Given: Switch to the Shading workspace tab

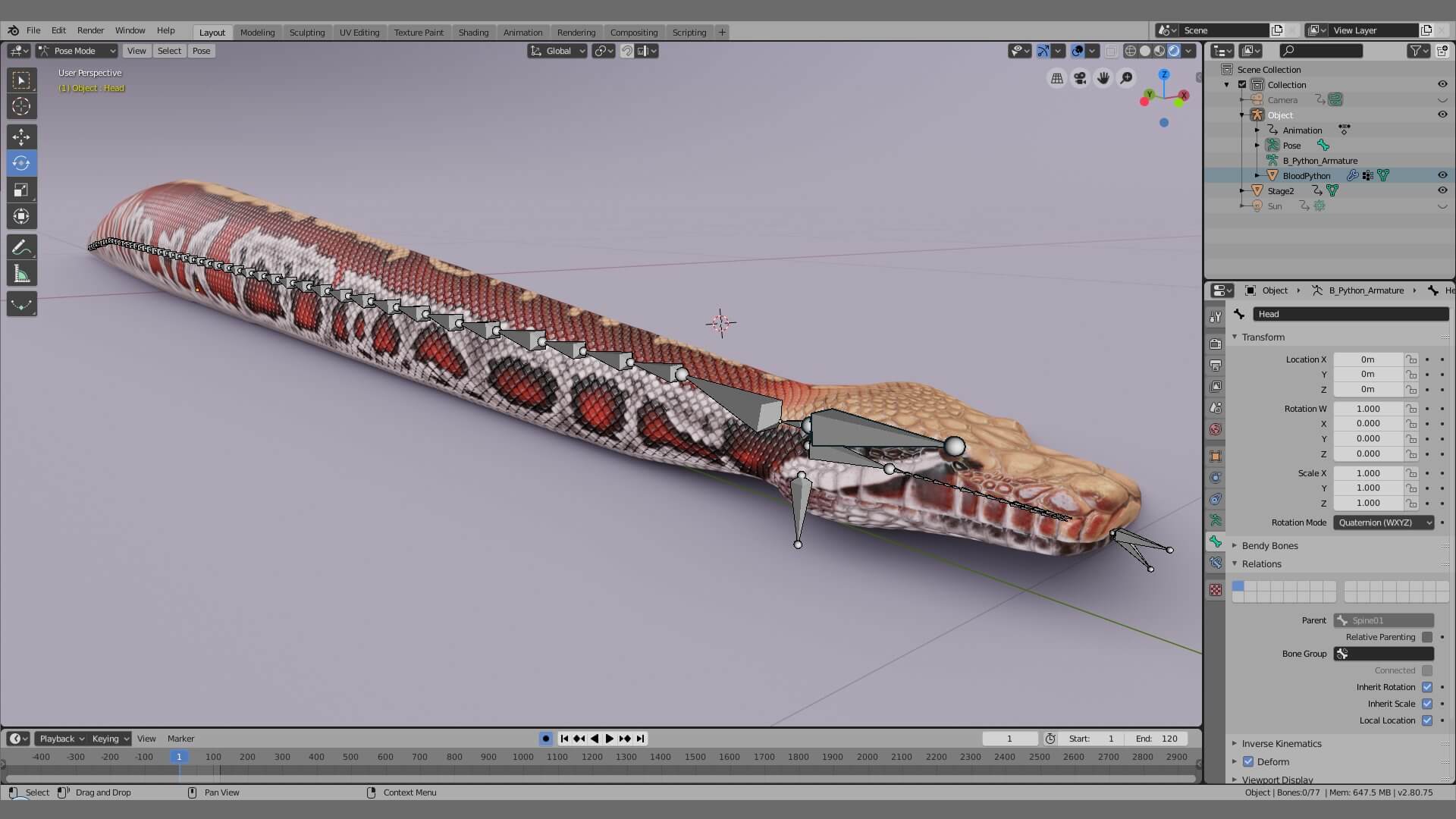Looking at the screenshot, I should tap(473, 32).
